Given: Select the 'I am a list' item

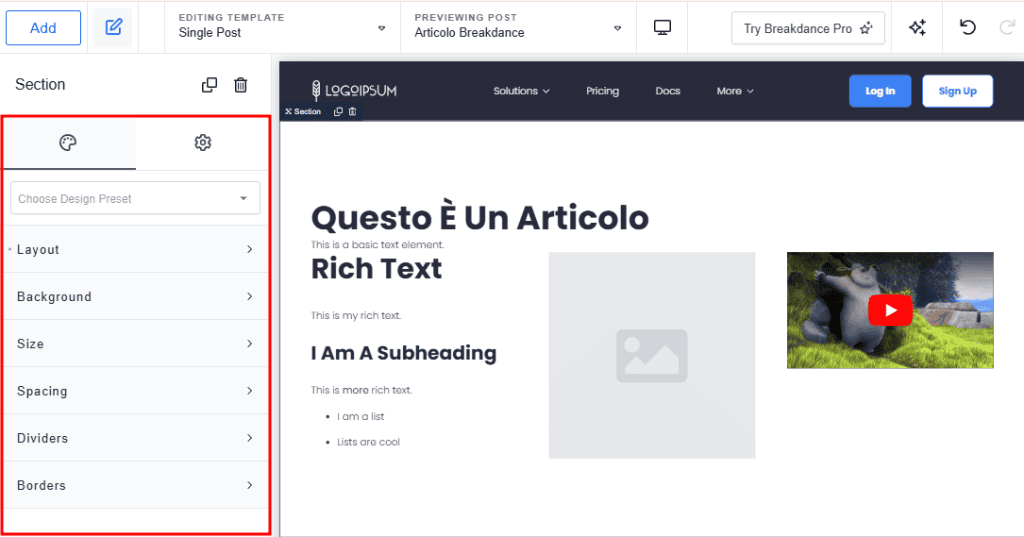Looking at the screenshot, I should tap(360, 416).
